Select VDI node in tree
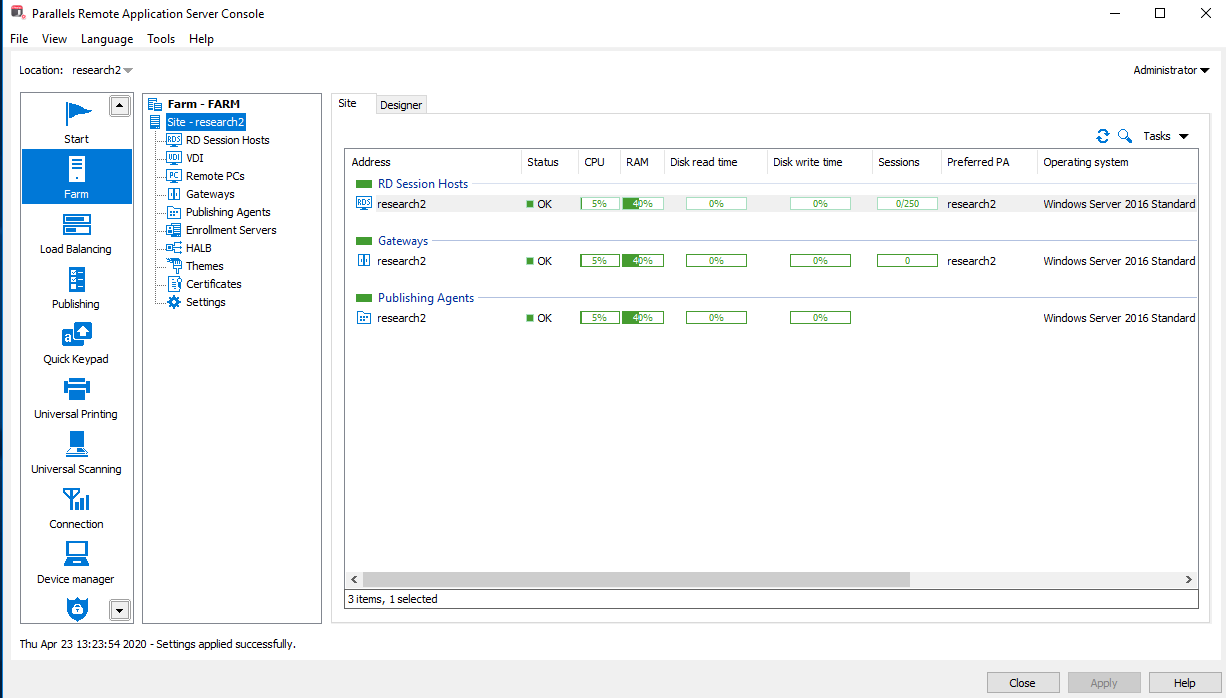 click(194, 158)
